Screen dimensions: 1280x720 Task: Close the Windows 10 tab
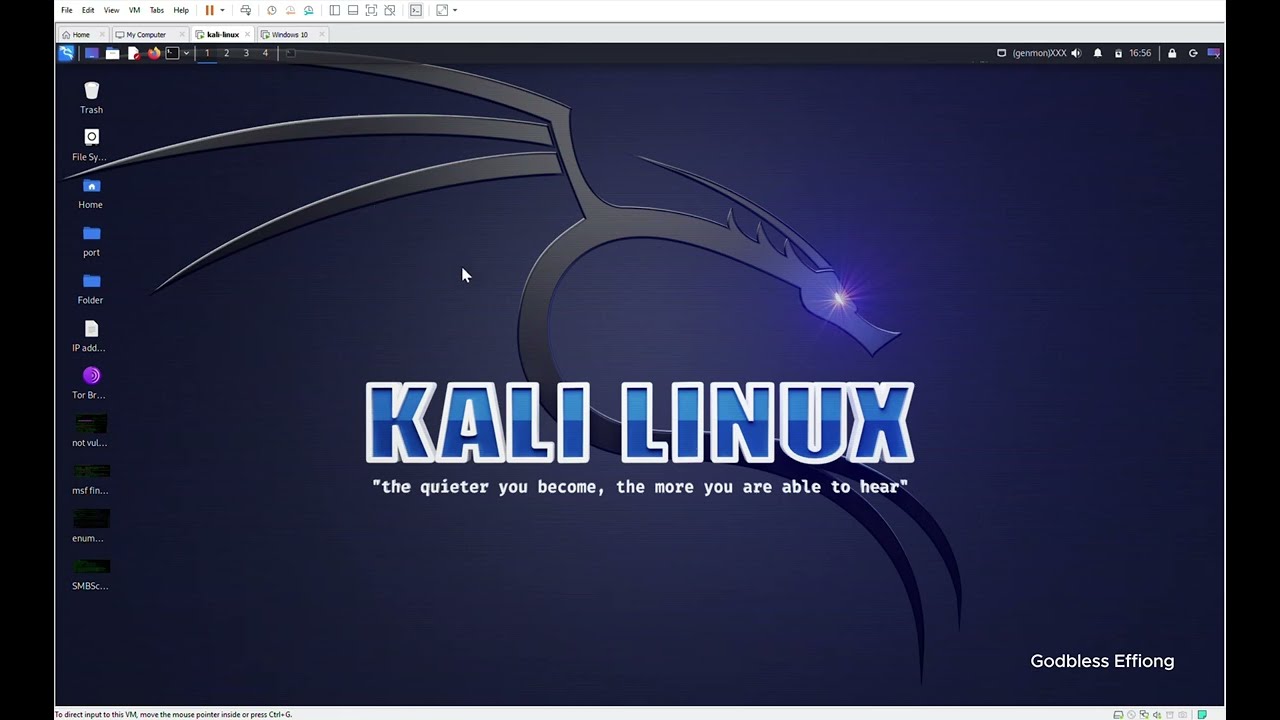[321, 34]
